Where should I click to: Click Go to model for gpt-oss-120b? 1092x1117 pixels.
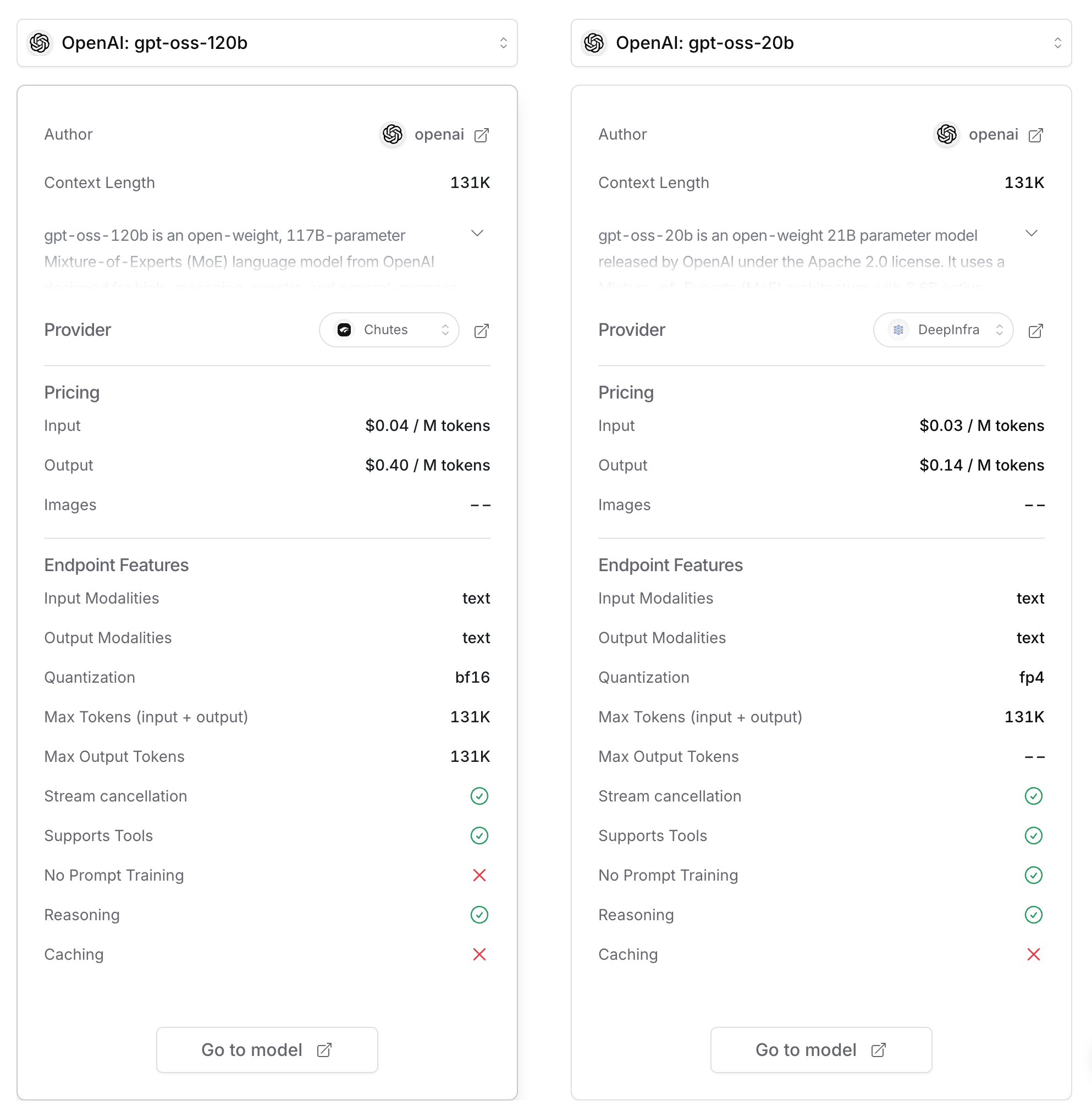pyautogui.click(x=267, y=1049)
